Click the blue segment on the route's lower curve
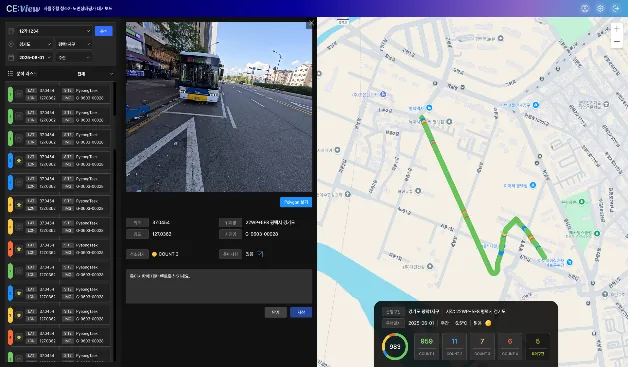The image size is (628, 367). [x=500, y=253]
